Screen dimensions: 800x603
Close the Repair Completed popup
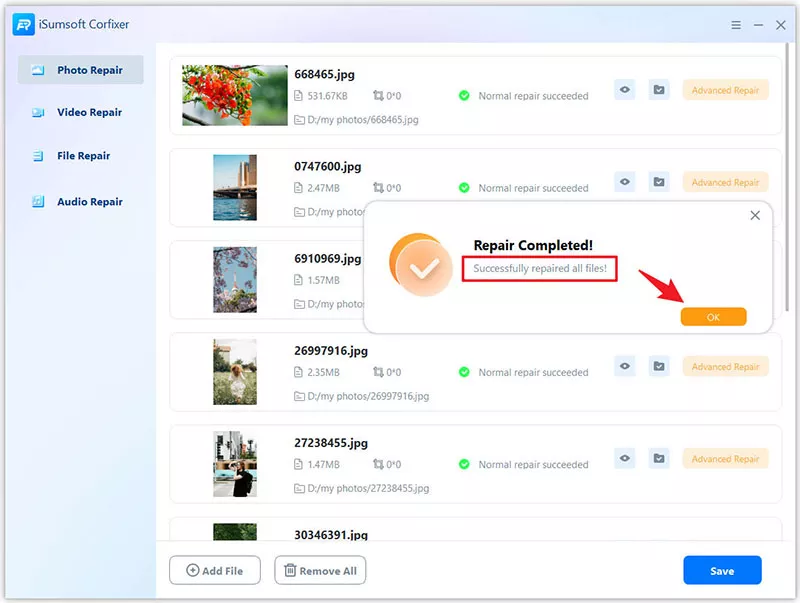click(x=755, y=216)
